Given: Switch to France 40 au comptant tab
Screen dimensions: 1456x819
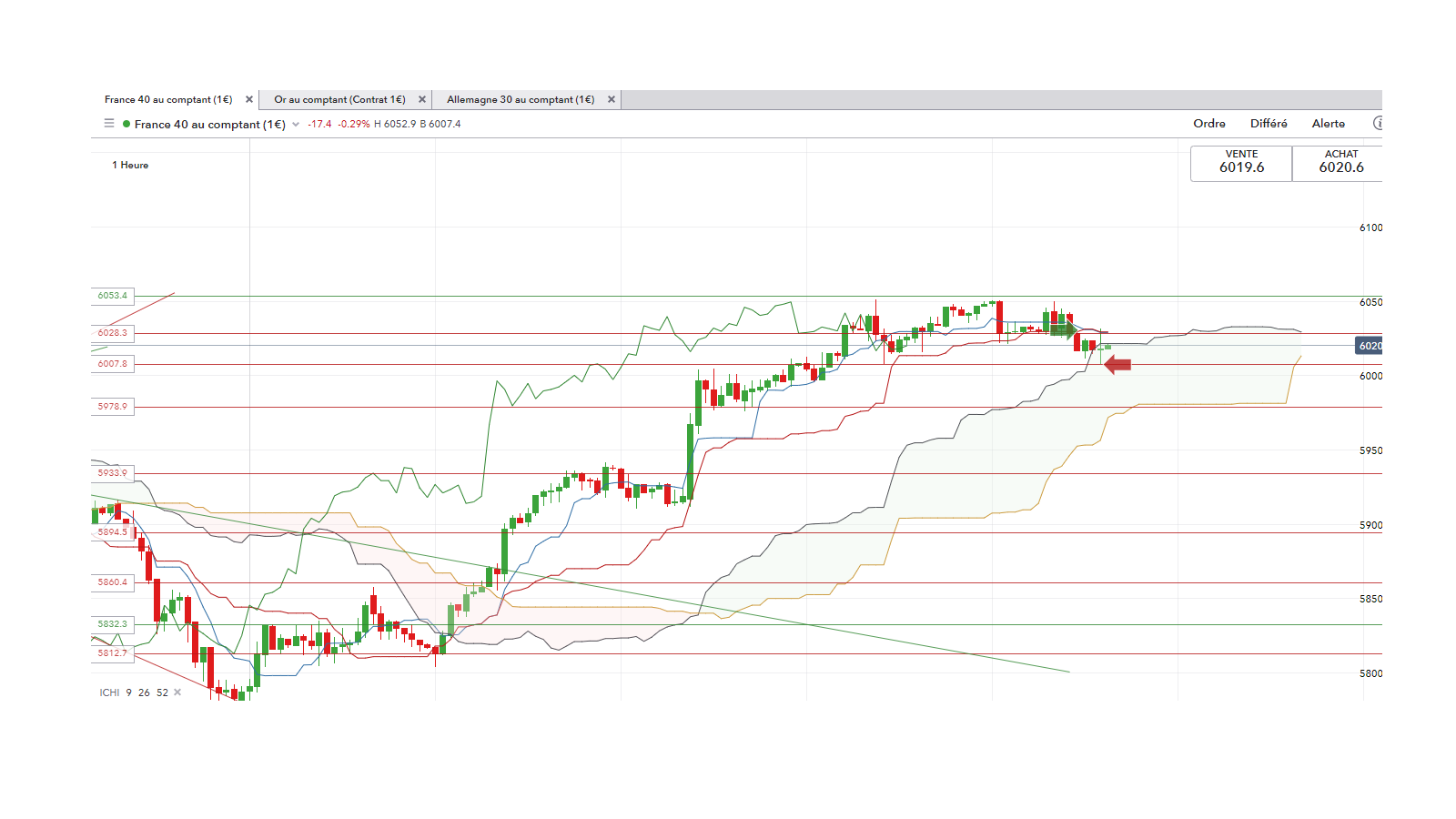Looking at the screenshot, I should point(168,100).
